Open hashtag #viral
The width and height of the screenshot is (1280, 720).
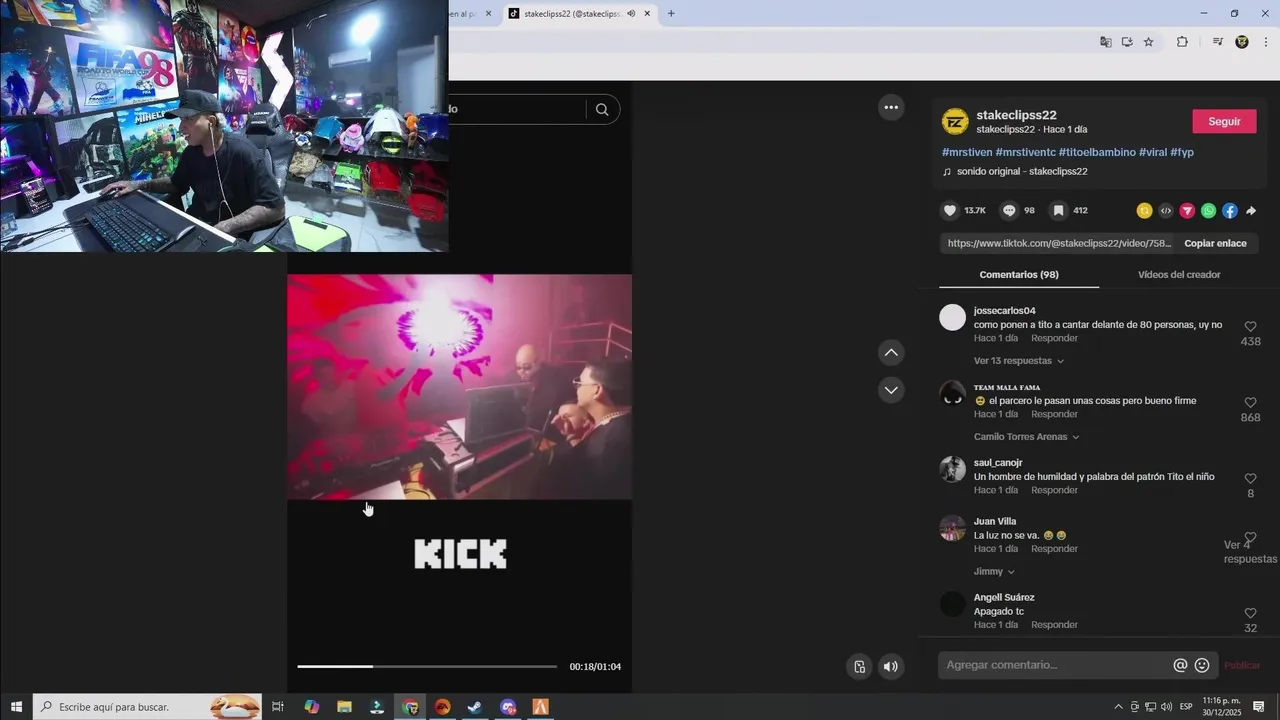click(1152, 152)
